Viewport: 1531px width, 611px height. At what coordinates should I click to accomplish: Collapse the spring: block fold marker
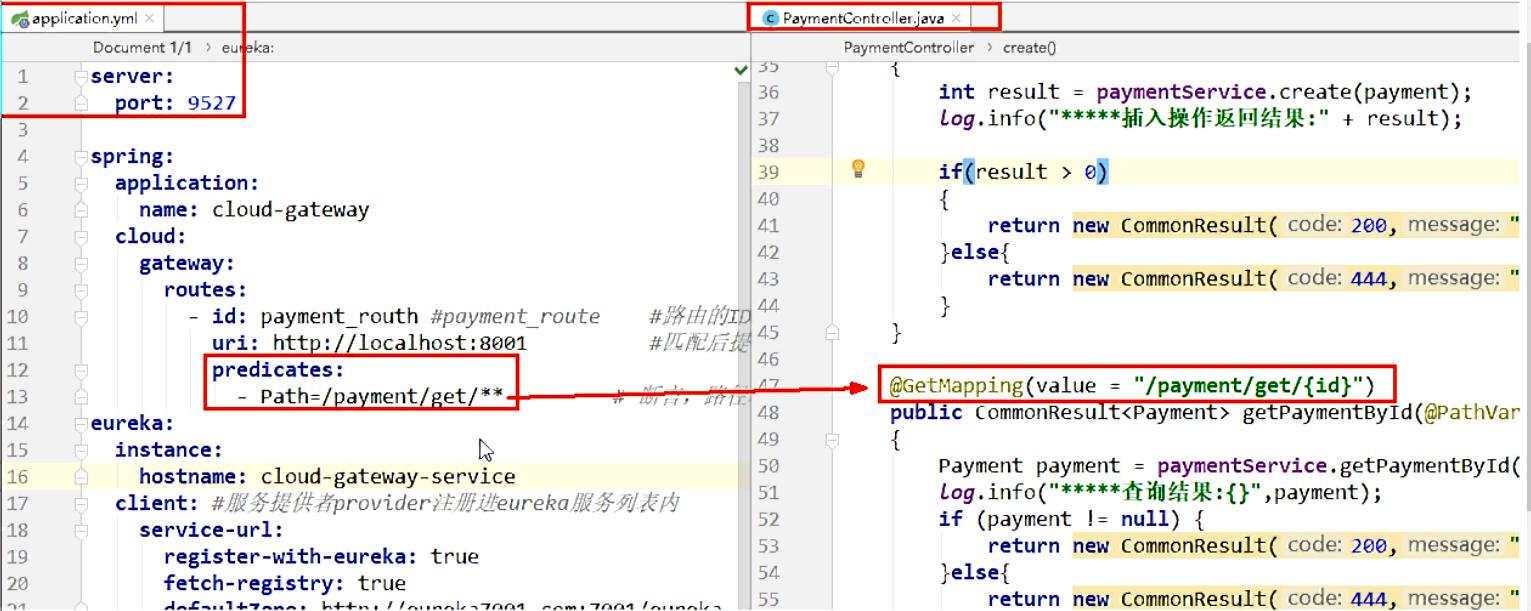(x=80, y=157)
